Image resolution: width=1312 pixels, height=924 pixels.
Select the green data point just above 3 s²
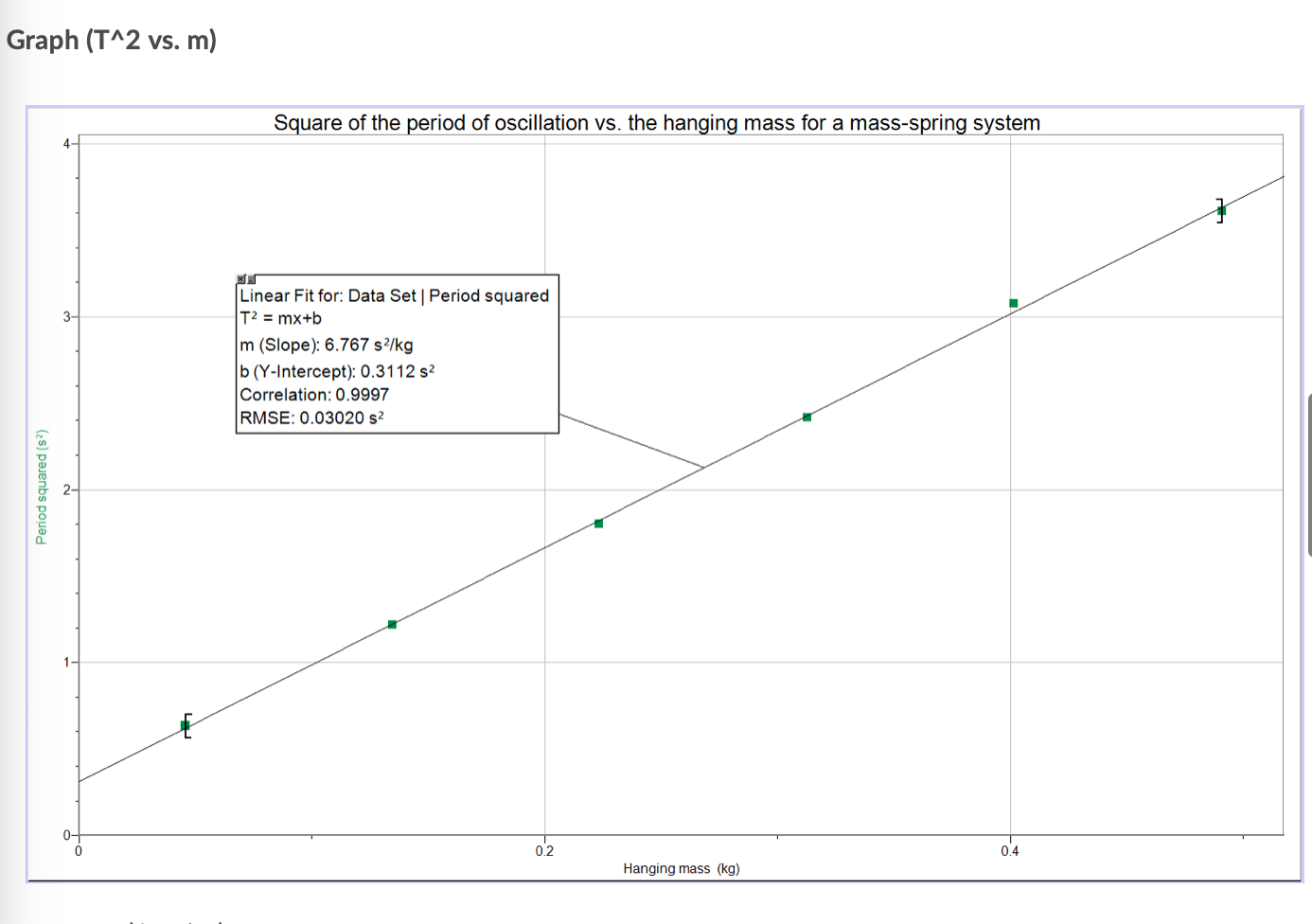click(x=1013, y=304)
